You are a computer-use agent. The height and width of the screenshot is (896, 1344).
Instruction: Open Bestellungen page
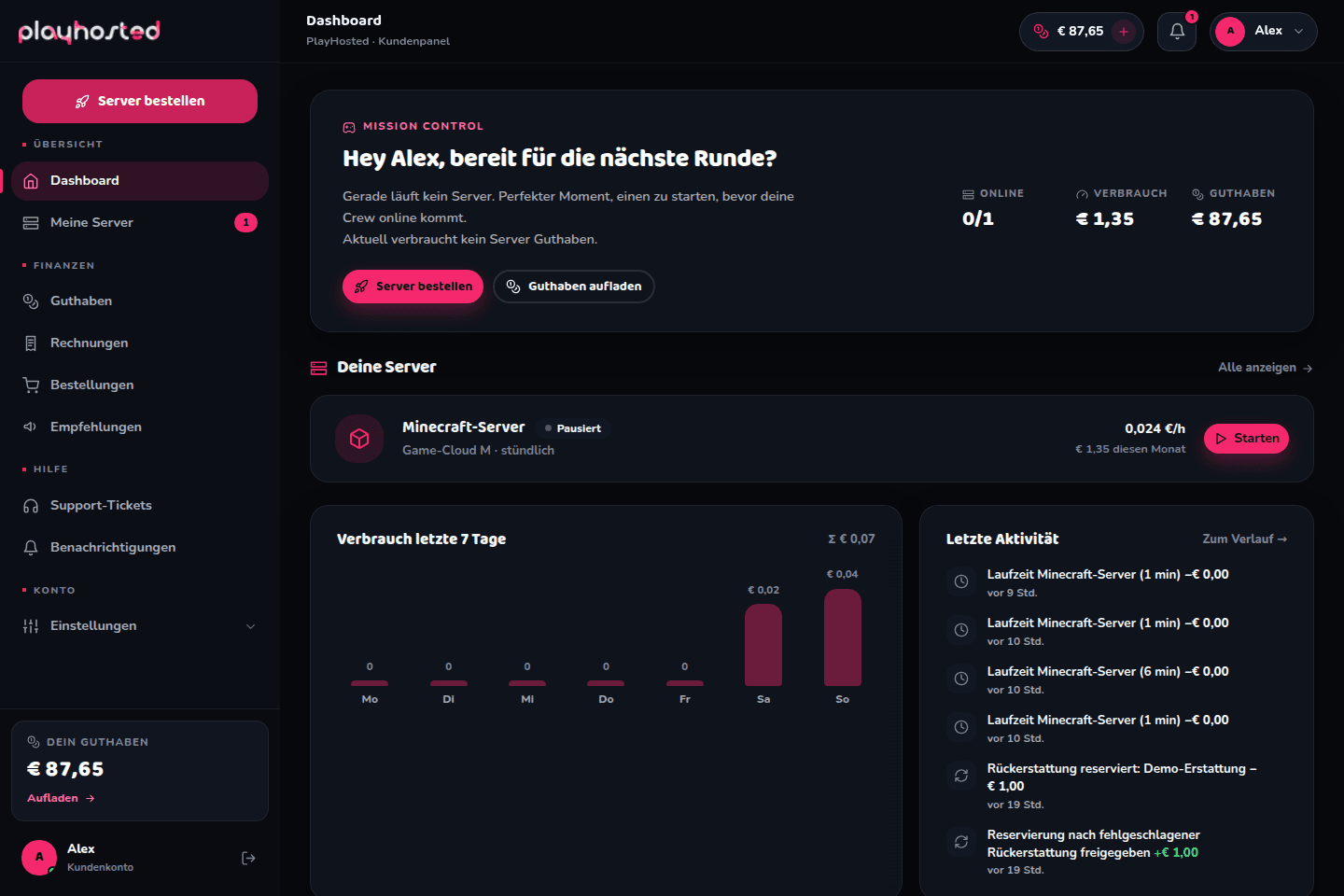pos(140,385)
